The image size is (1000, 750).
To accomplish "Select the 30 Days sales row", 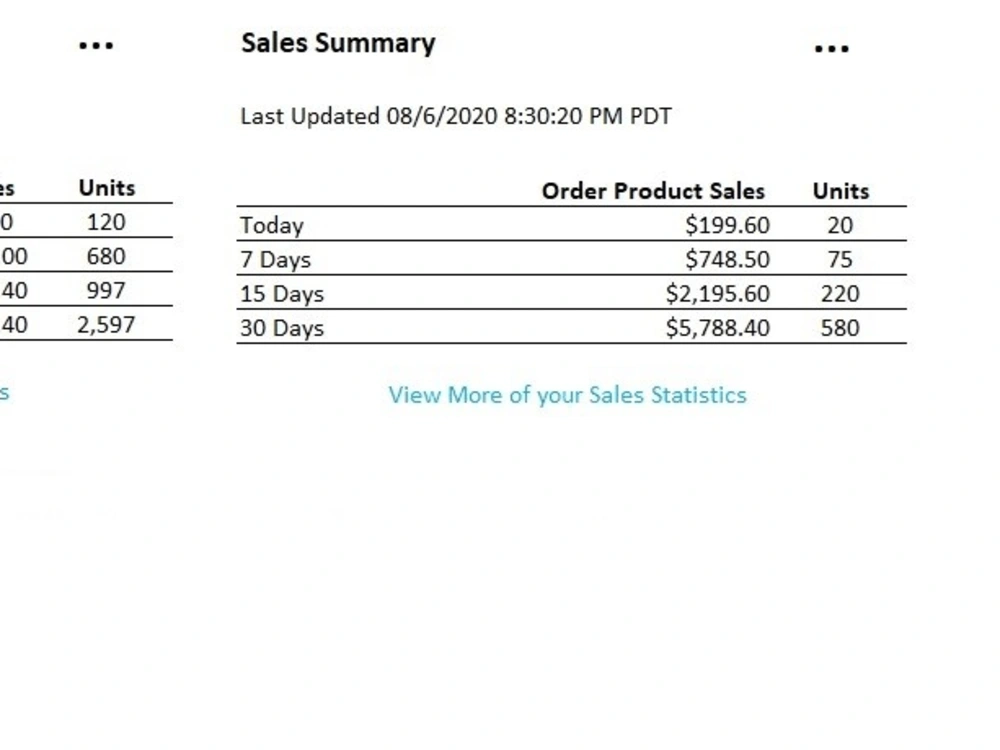I will [571, 327].
